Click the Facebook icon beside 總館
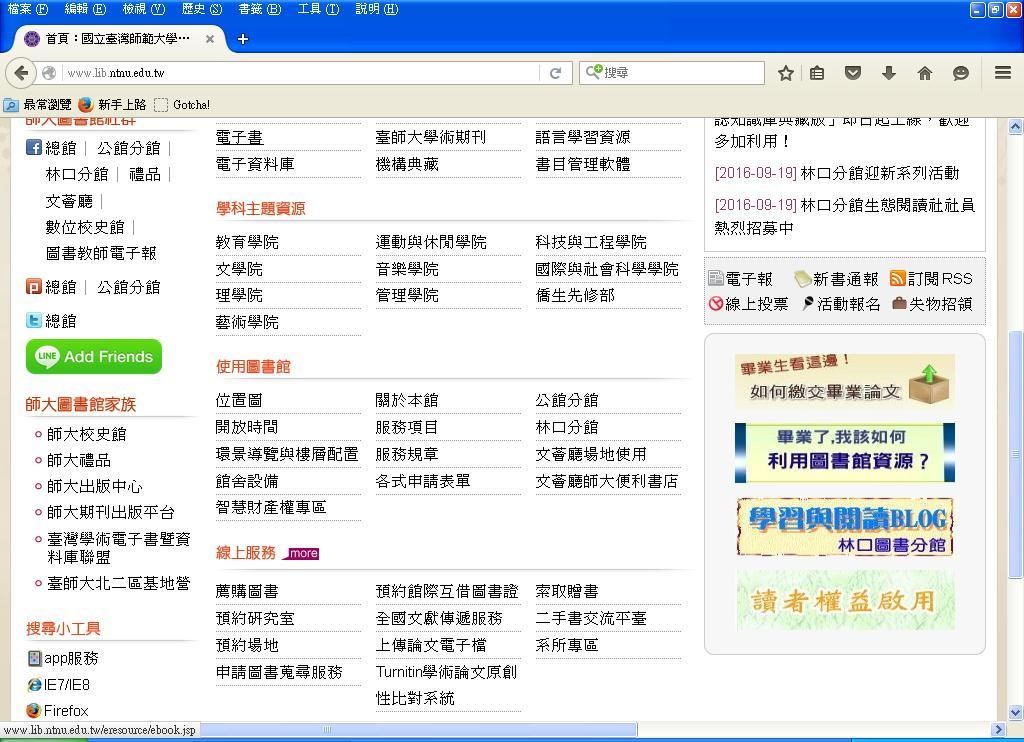Screen dimensions: 1024x742 point(34,148)
